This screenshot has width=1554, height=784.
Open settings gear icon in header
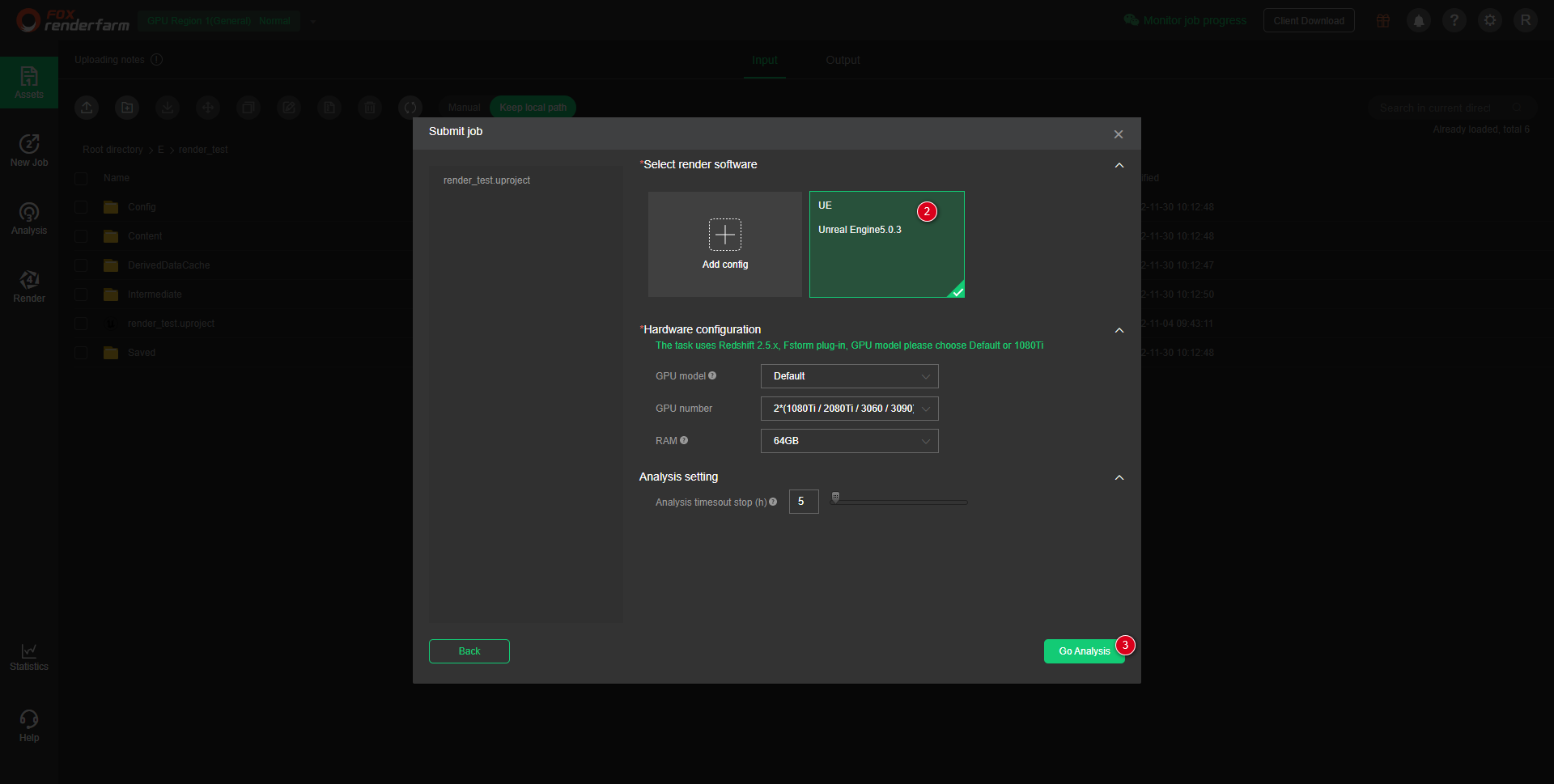coord(1490,20)
